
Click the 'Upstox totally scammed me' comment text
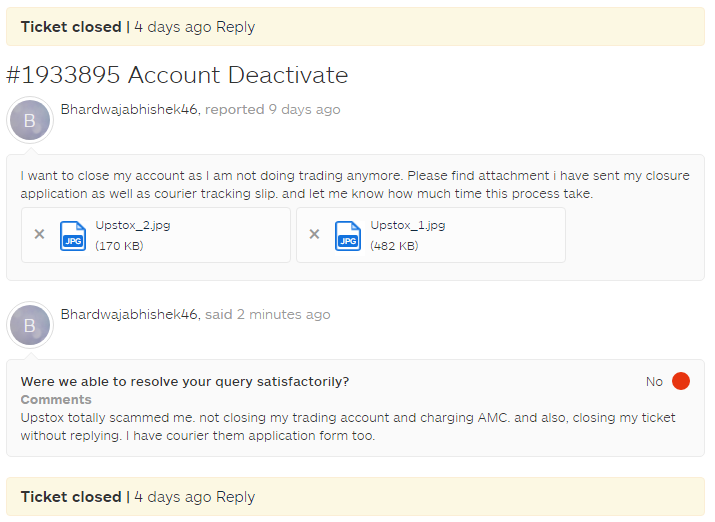[x=348, y=427]
